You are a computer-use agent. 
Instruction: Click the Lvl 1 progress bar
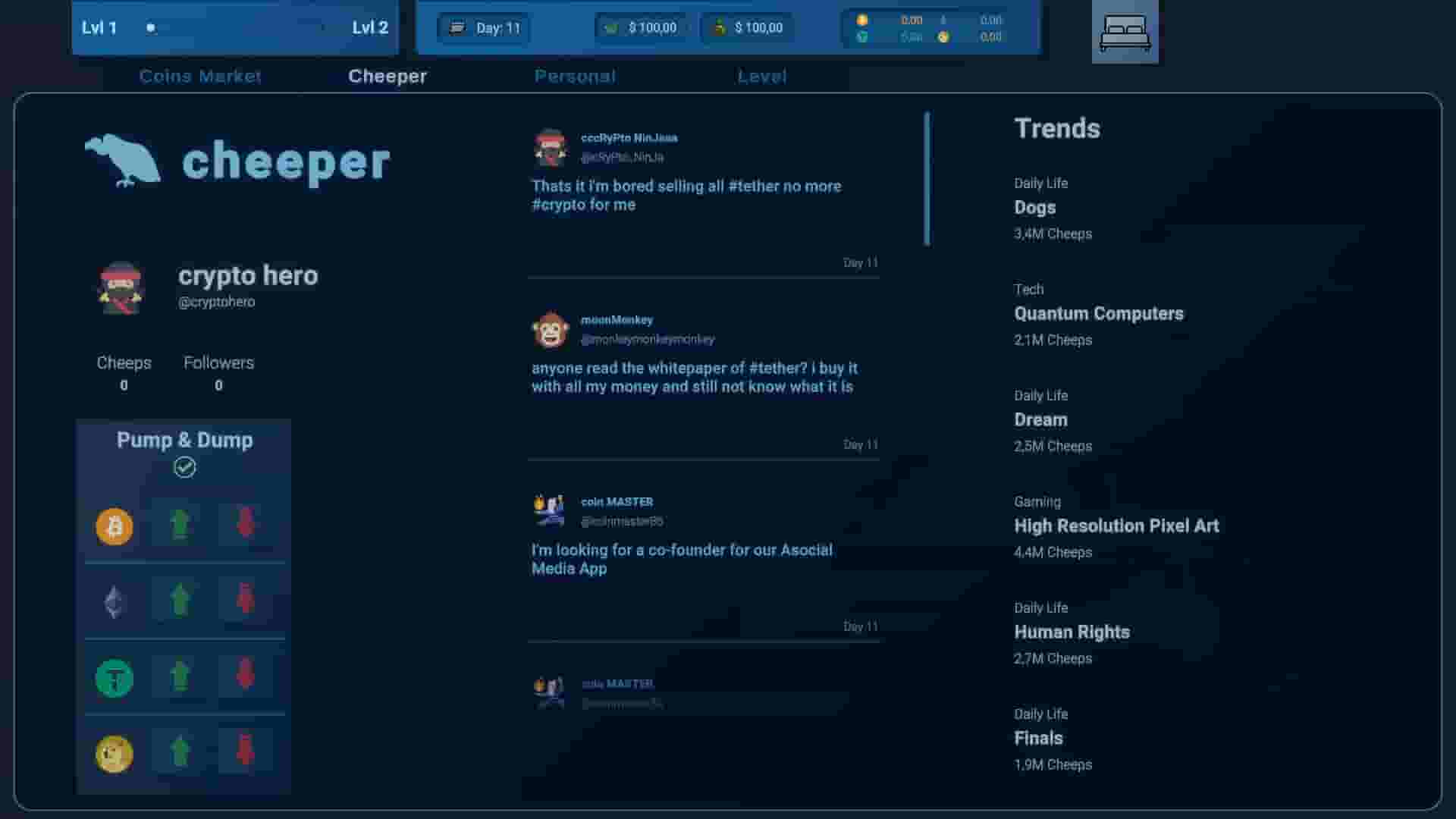click(235, 28)
